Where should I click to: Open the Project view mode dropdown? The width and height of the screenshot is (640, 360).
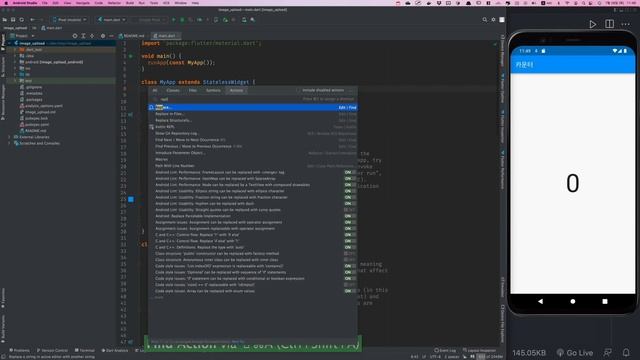click(22, 36)
